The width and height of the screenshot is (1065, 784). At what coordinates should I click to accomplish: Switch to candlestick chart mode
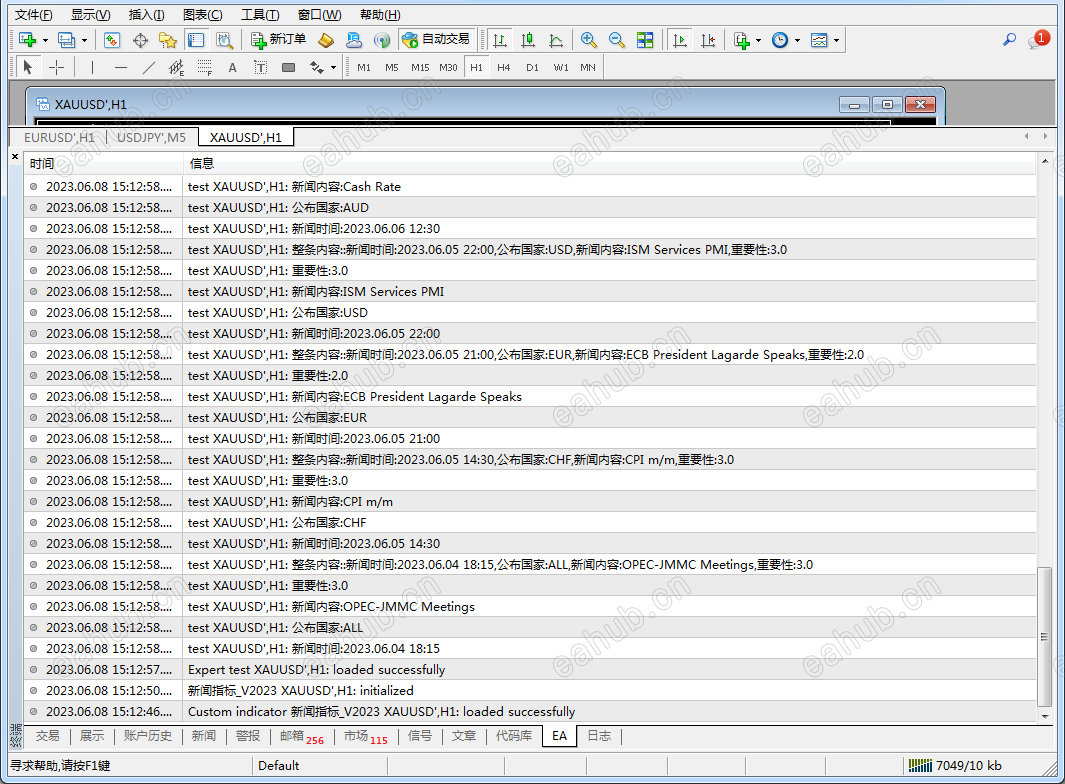pos(528,40)
